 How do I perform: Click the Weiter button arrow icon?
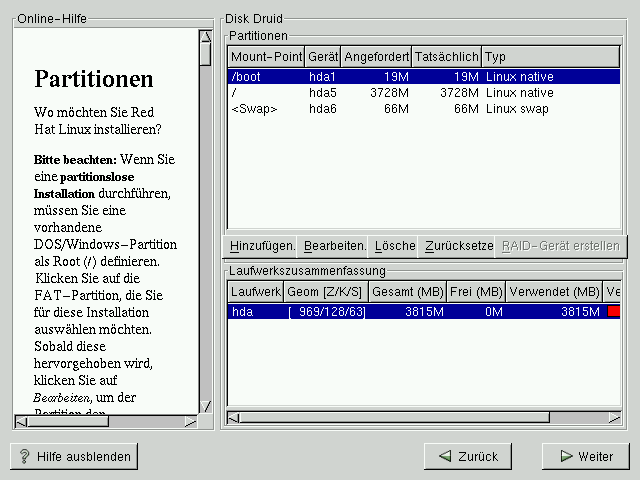click(x=566, y=456)
